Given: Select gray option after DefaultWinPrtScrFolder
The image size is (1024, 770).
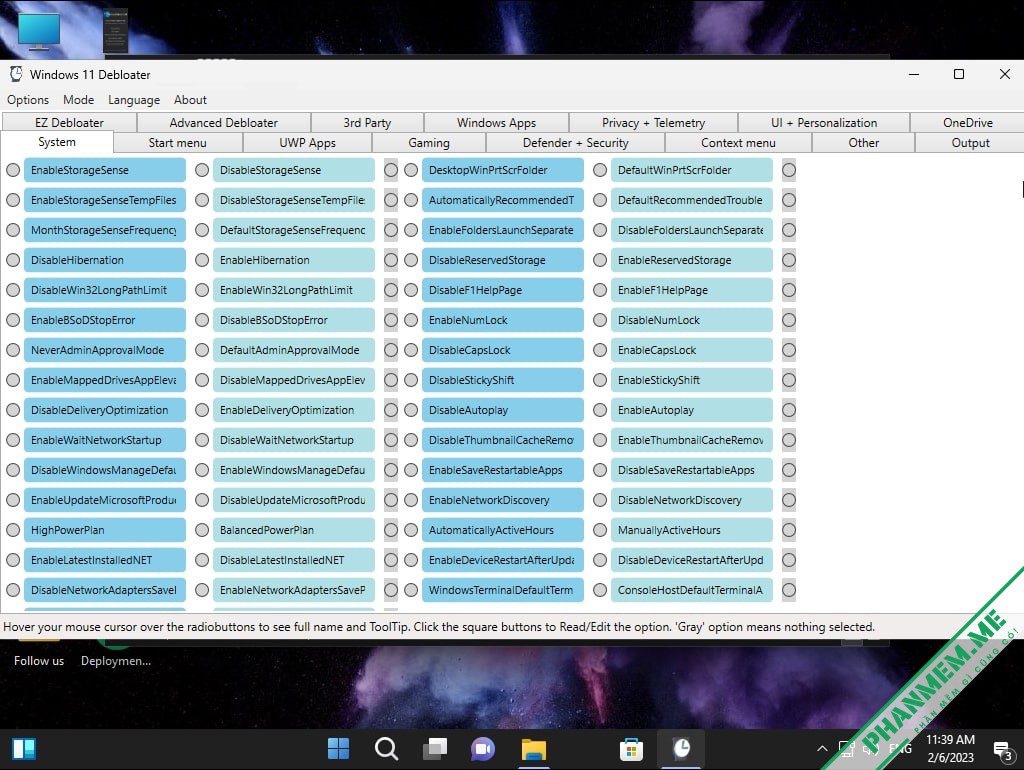Looking at the screenshot, I should (789, 170).
